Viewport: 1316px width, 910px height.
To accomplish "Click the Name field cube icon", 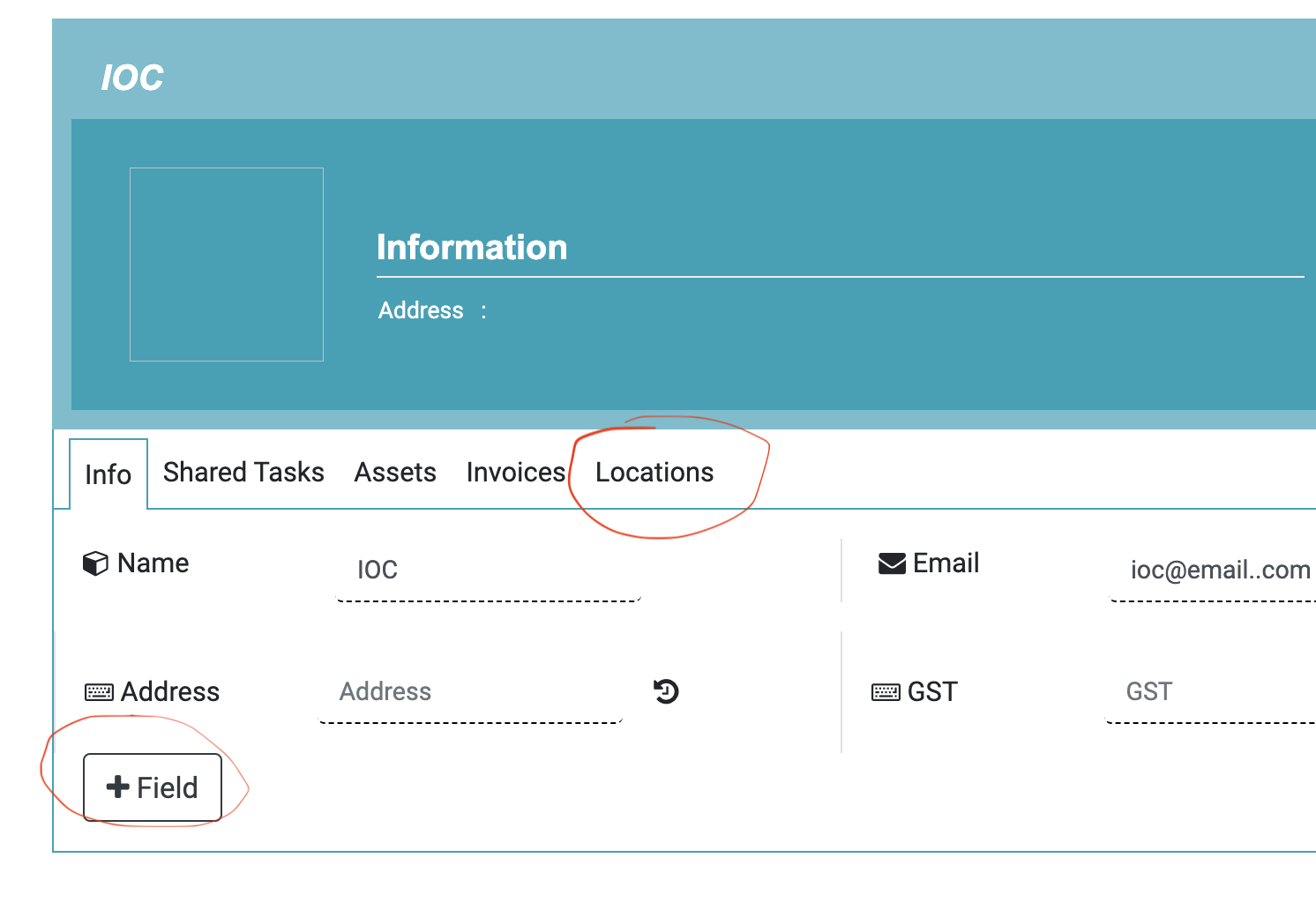I will click(97, 563).
